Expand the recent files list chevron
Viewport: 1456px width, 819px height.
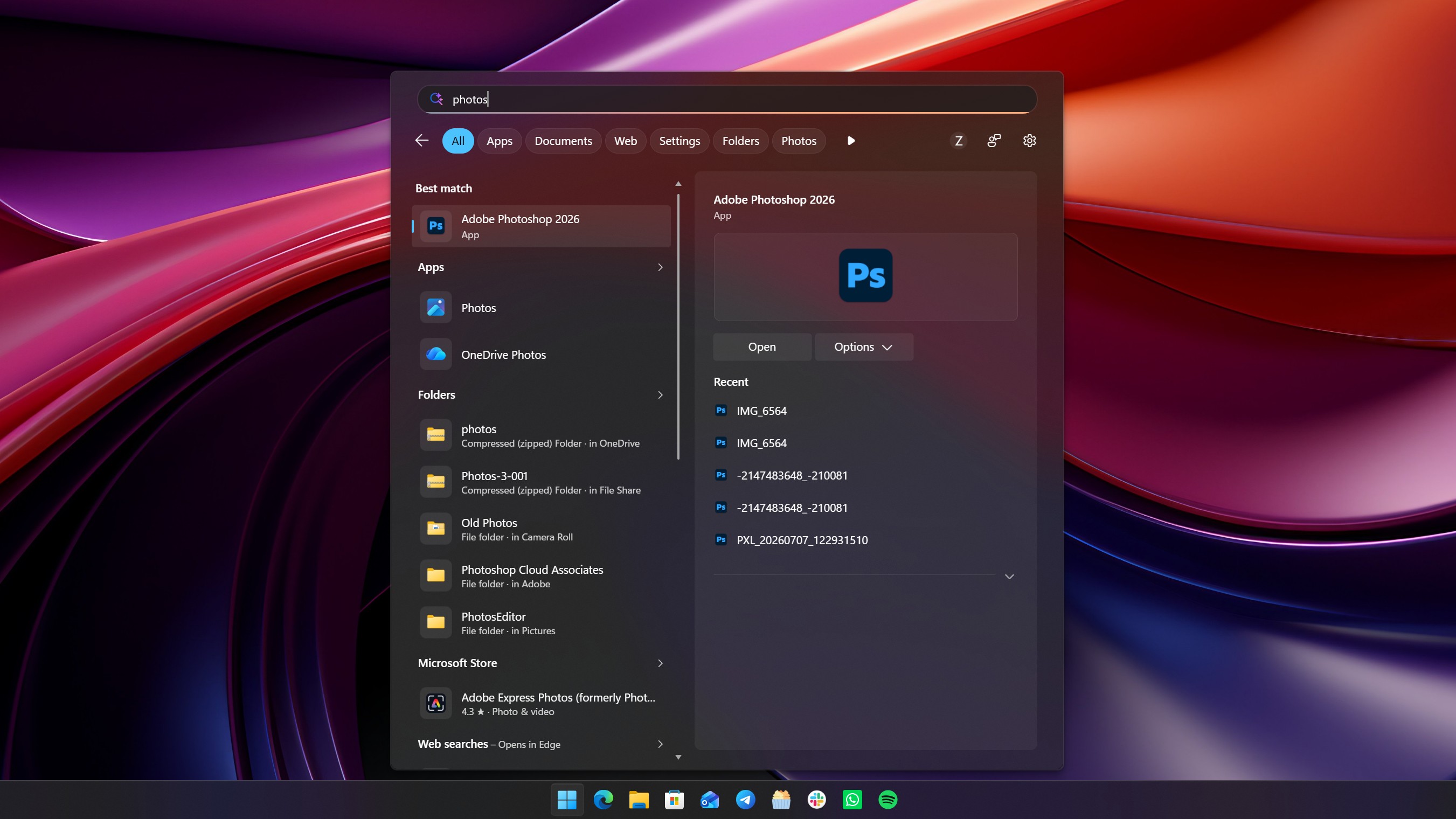[x=1009, y=577]
